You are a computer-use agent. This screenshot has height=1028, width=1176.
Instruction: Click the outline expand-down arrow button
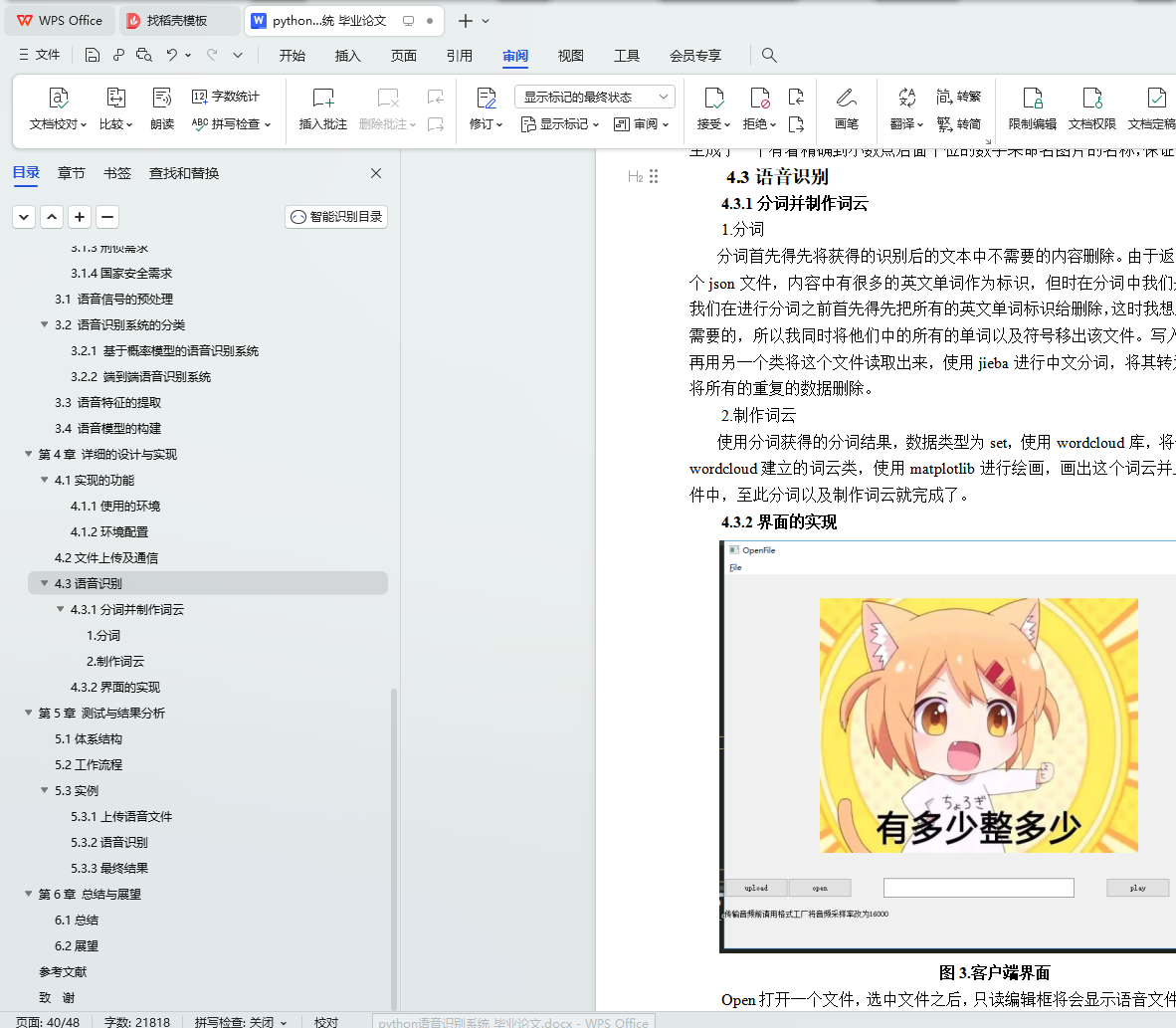coord(24,217)
